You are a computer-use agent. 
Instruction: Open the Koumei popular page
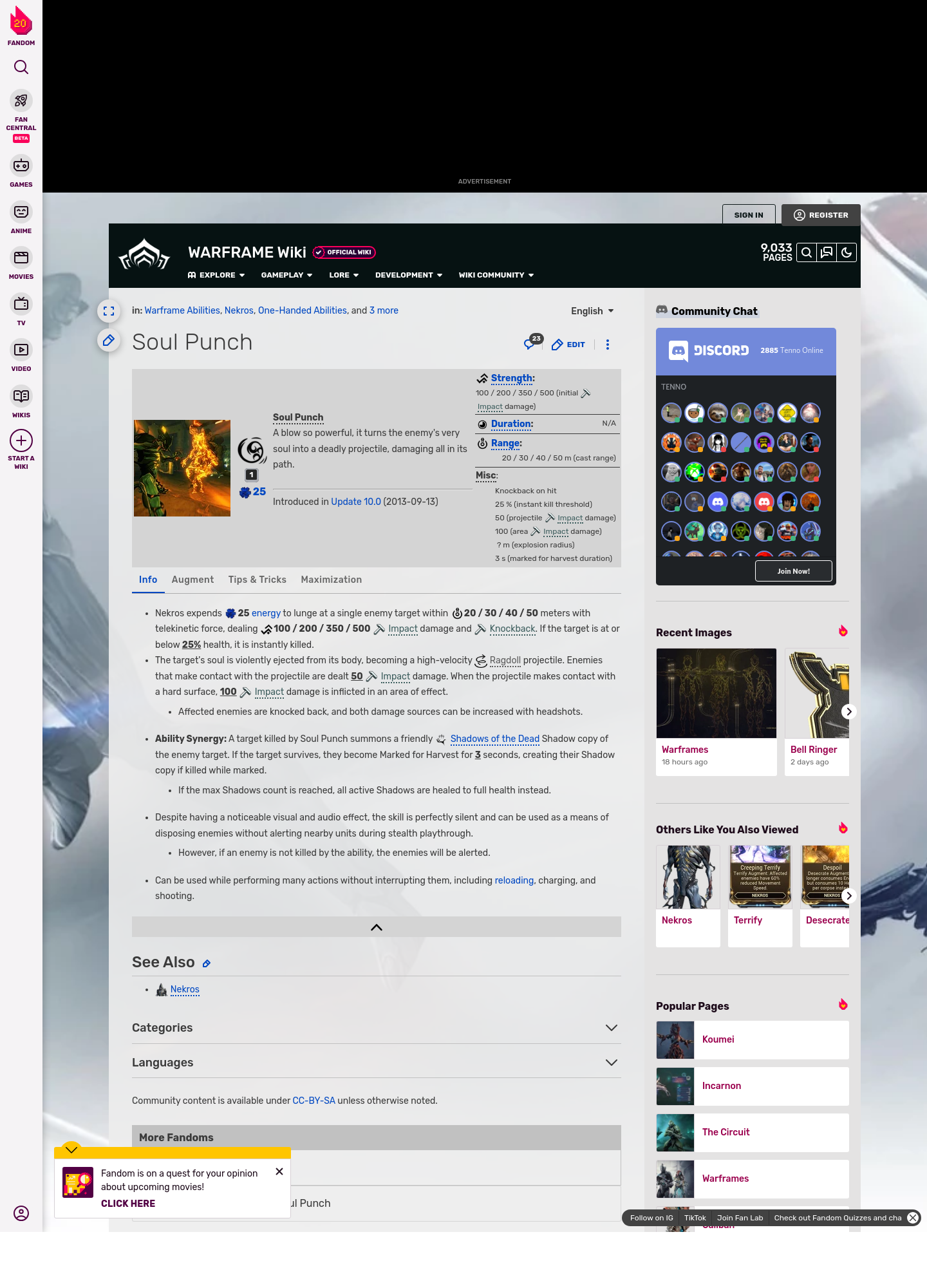pyautogui.click(x=753, y=1039)
